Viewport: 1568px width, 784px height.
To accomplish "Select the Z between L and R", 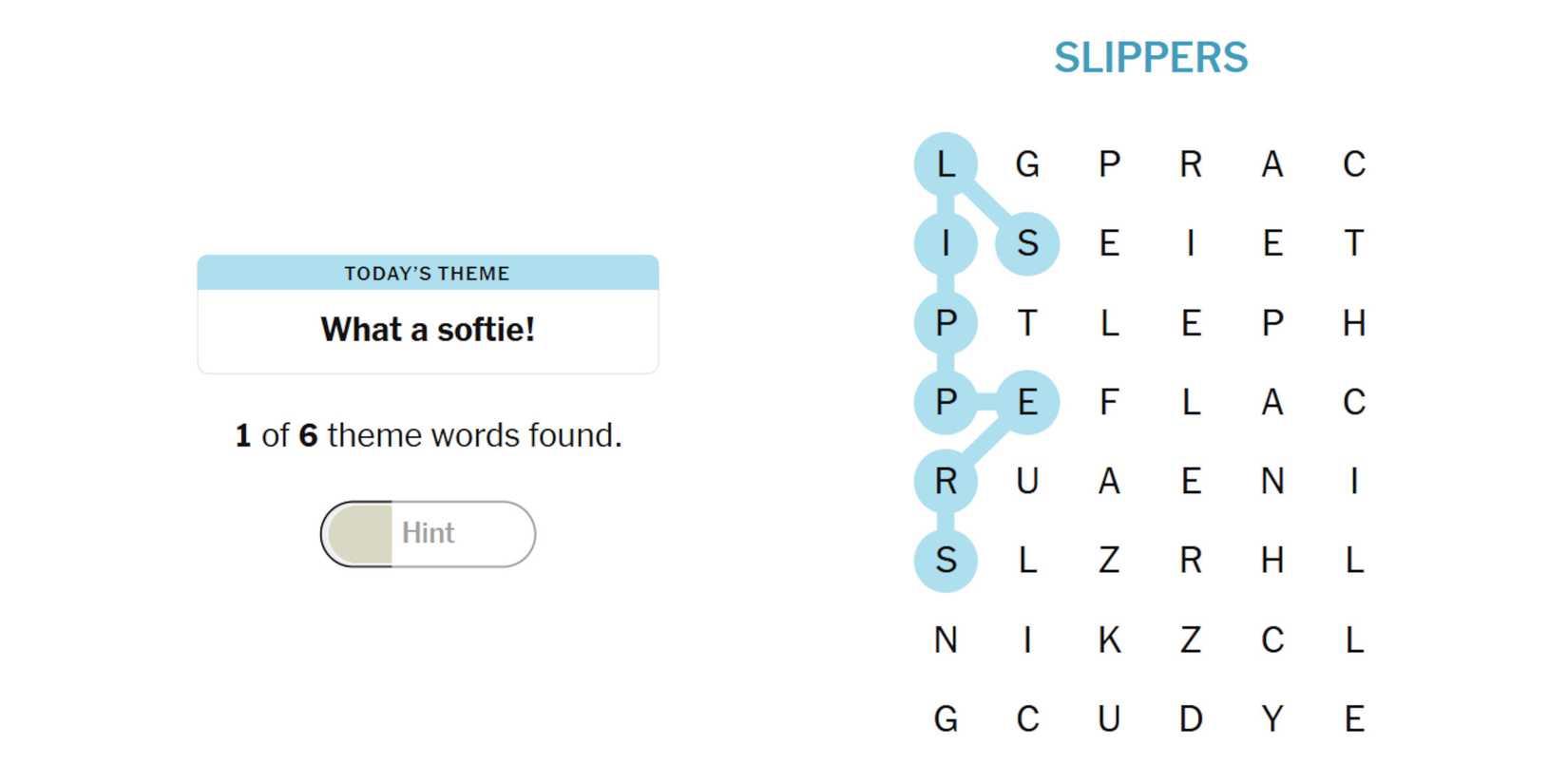I will tap(1109, 561).
